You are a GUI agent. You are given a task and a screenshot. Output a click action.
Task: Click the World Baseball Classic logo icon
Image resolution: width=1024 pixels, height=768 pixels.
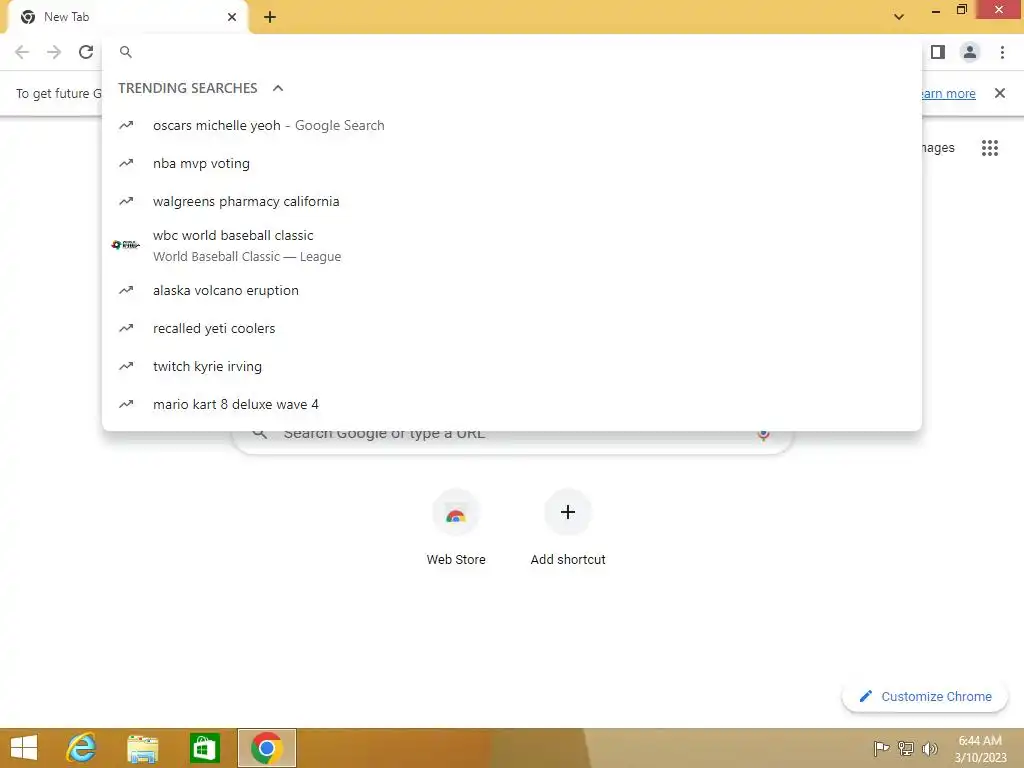pyautogui.click(x=125, y=245)
